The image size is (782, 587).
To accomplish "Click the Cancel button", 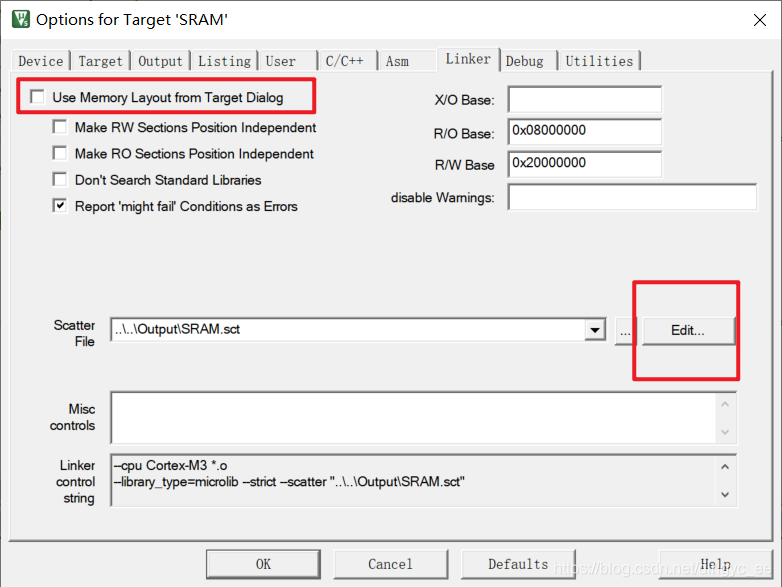I will [391, 564].
